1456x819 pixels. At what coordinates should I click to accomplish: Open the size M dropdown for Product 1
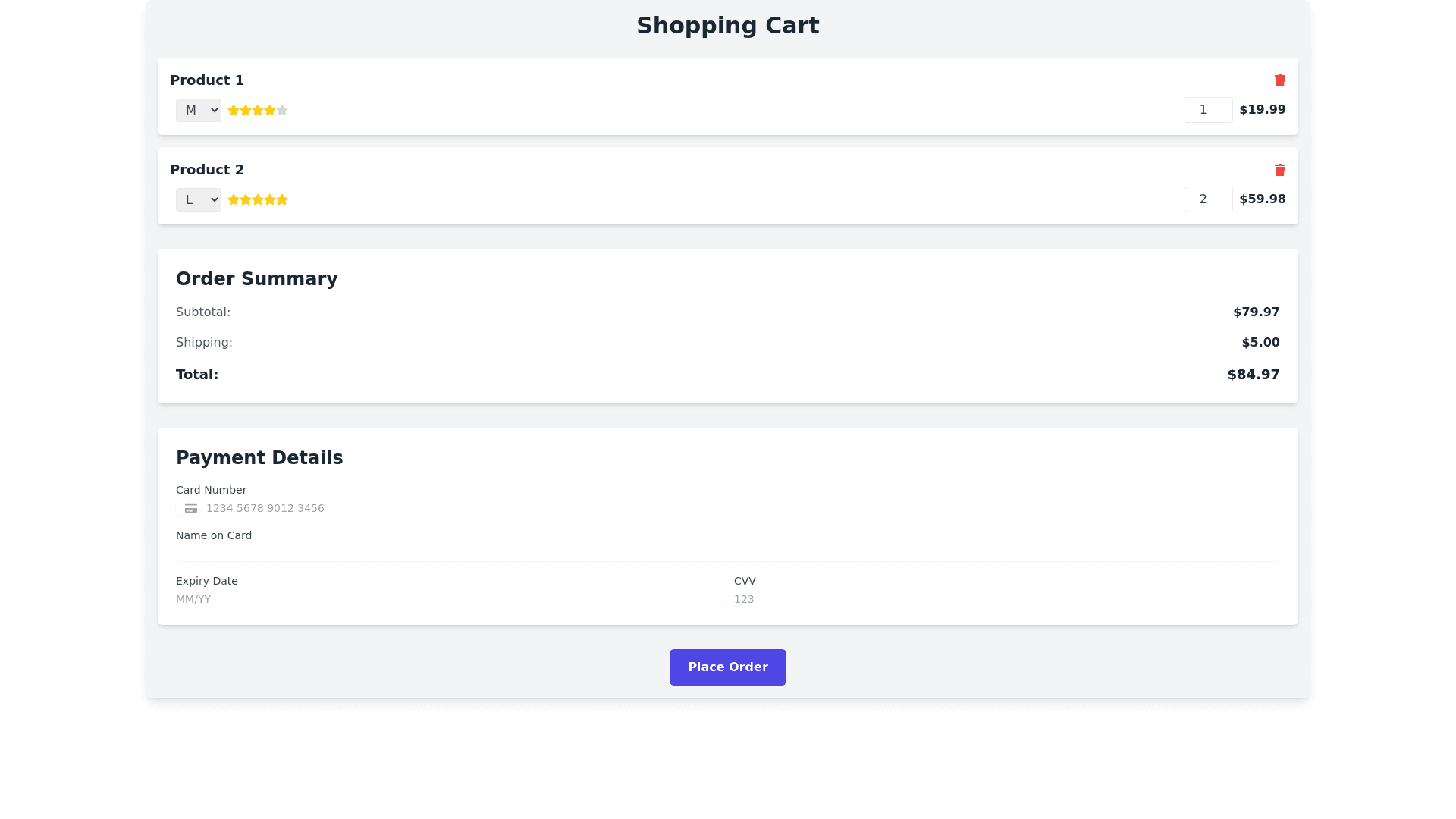point(198,111)
